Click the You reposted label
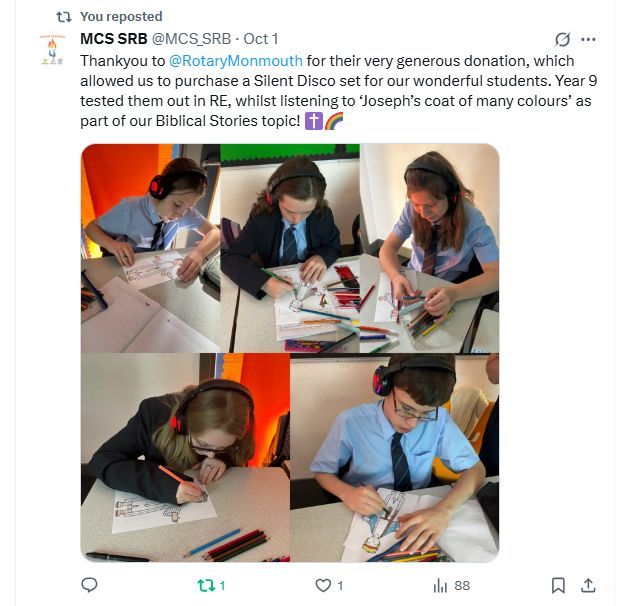625x606 pixels. pyautogui.click(x=121, y=16)
